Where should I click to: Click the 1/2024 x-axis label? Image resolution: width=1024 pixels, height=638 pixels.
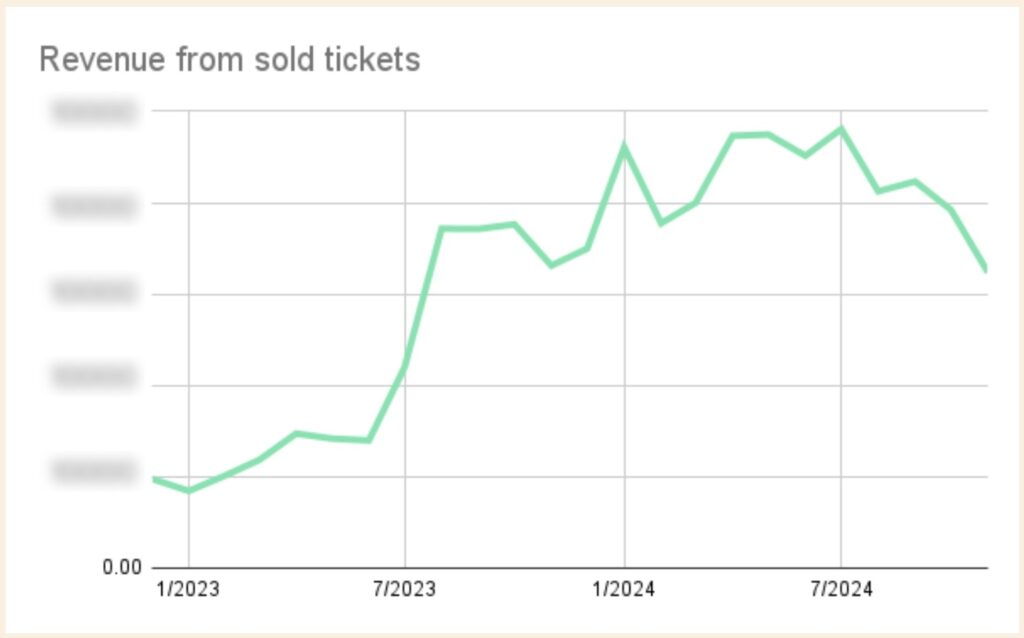624,589
